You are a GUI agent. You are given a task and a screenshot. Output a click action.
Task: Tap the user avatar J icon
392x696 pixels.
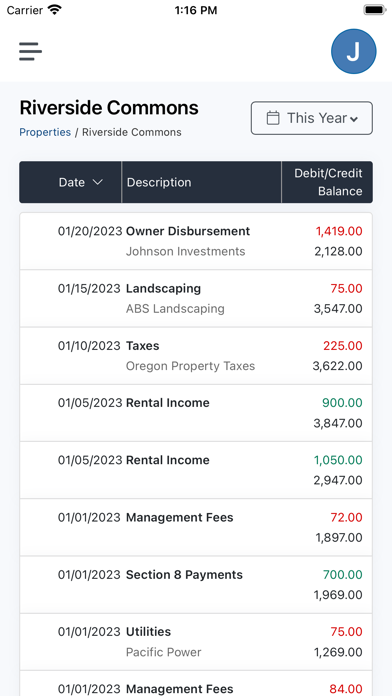pyautogui.click(x=353, y=51)
